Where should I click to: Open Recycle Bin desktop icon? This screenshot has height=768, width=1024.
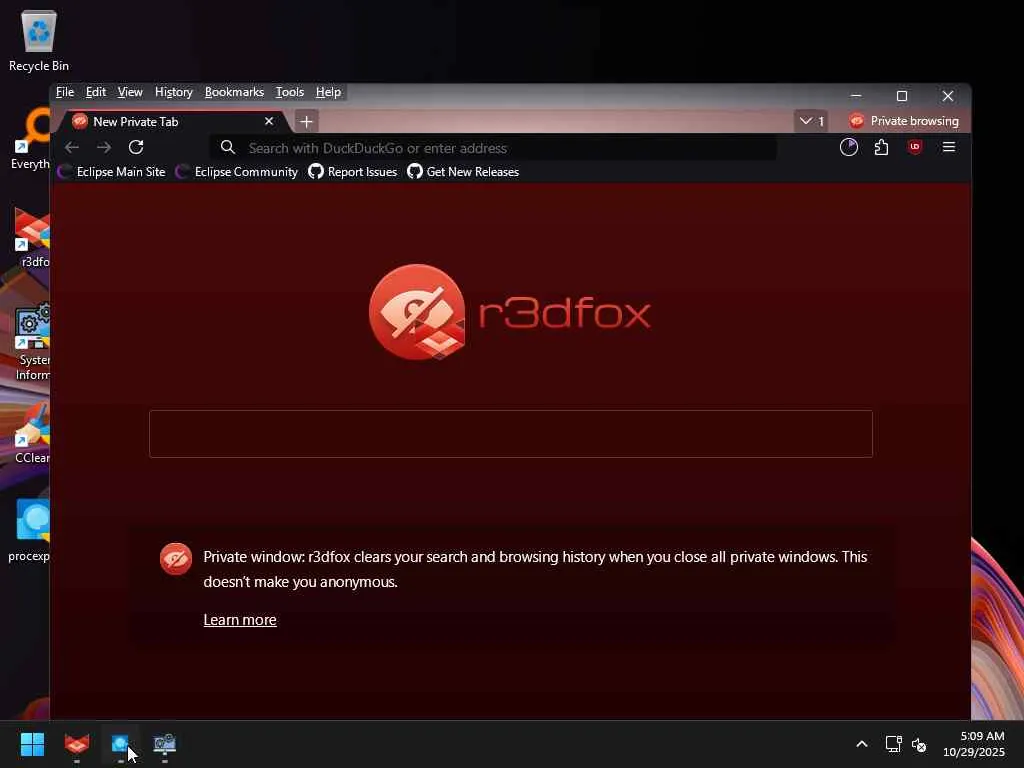(39, 41)
